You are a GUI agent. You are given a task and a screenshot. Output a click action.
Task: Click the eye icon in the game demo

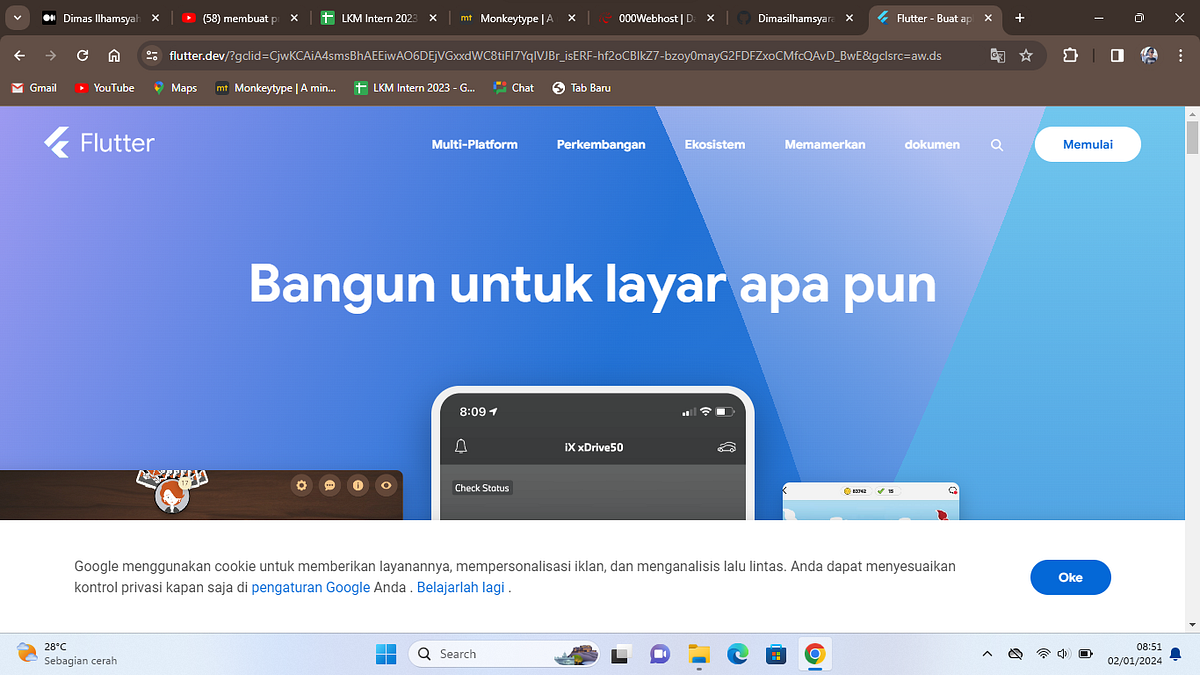(x=386, y=485)
